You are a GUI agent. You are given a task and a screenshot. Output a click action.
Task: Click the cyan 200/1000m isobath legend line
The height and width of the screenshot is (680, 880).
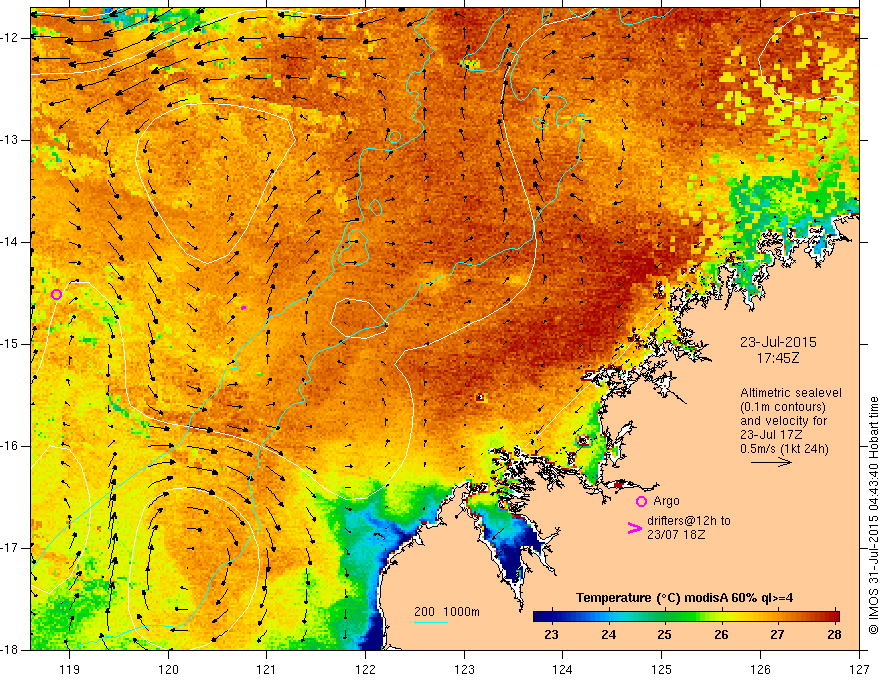[x=431, y=623]
